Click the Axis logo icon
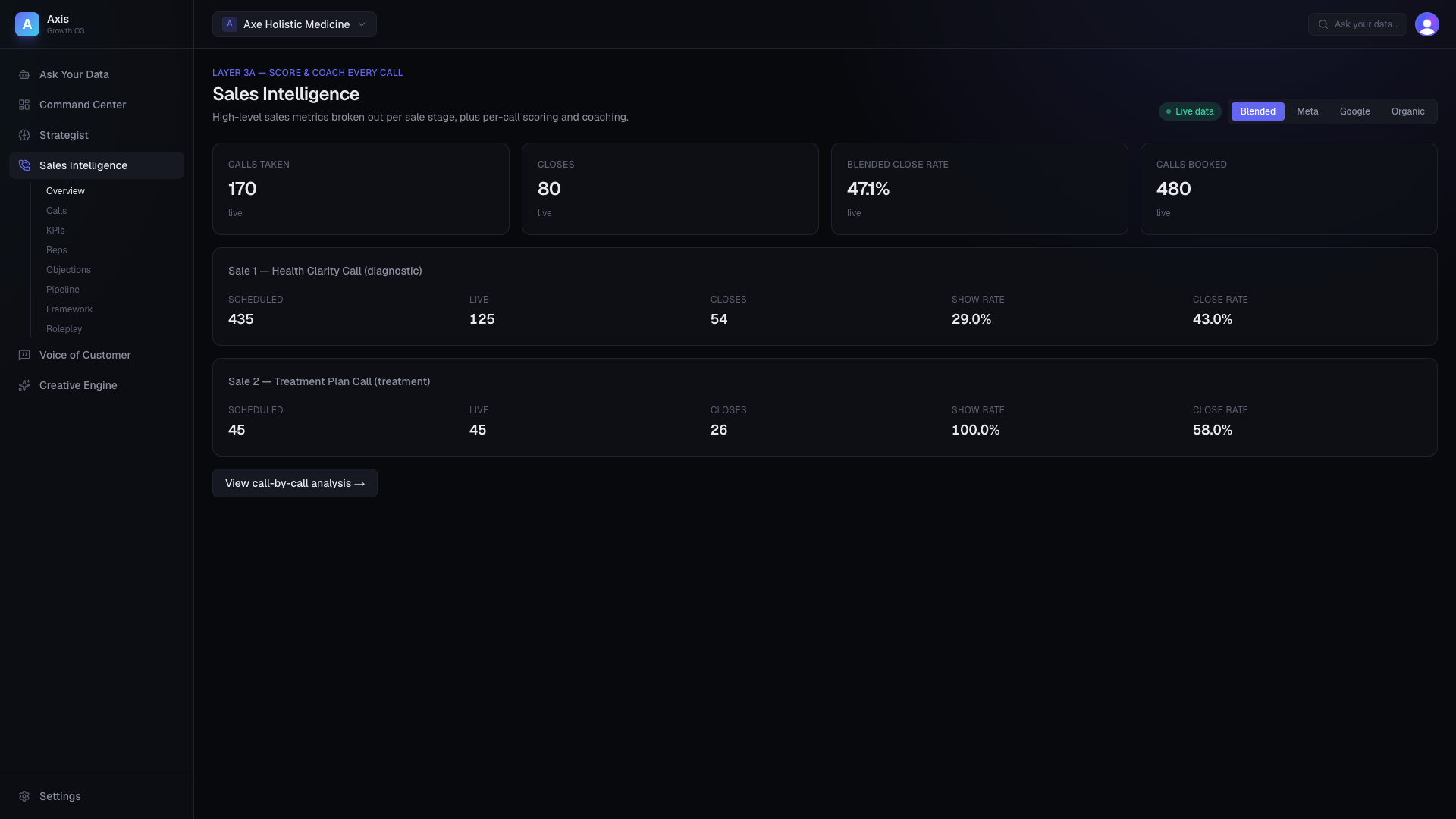The width and height of the screenshot is (1456, 819). (x=27, y=24)
